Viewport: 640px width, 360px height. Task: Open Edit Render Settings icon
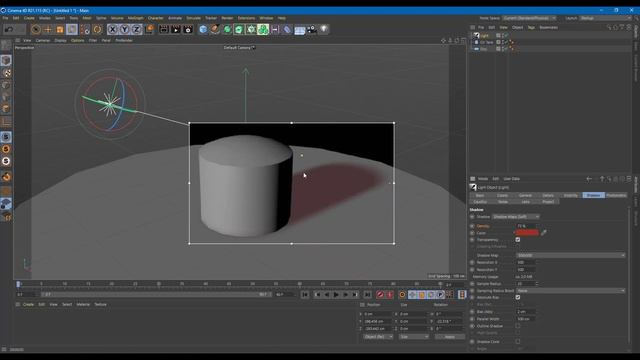coord(188,29)
